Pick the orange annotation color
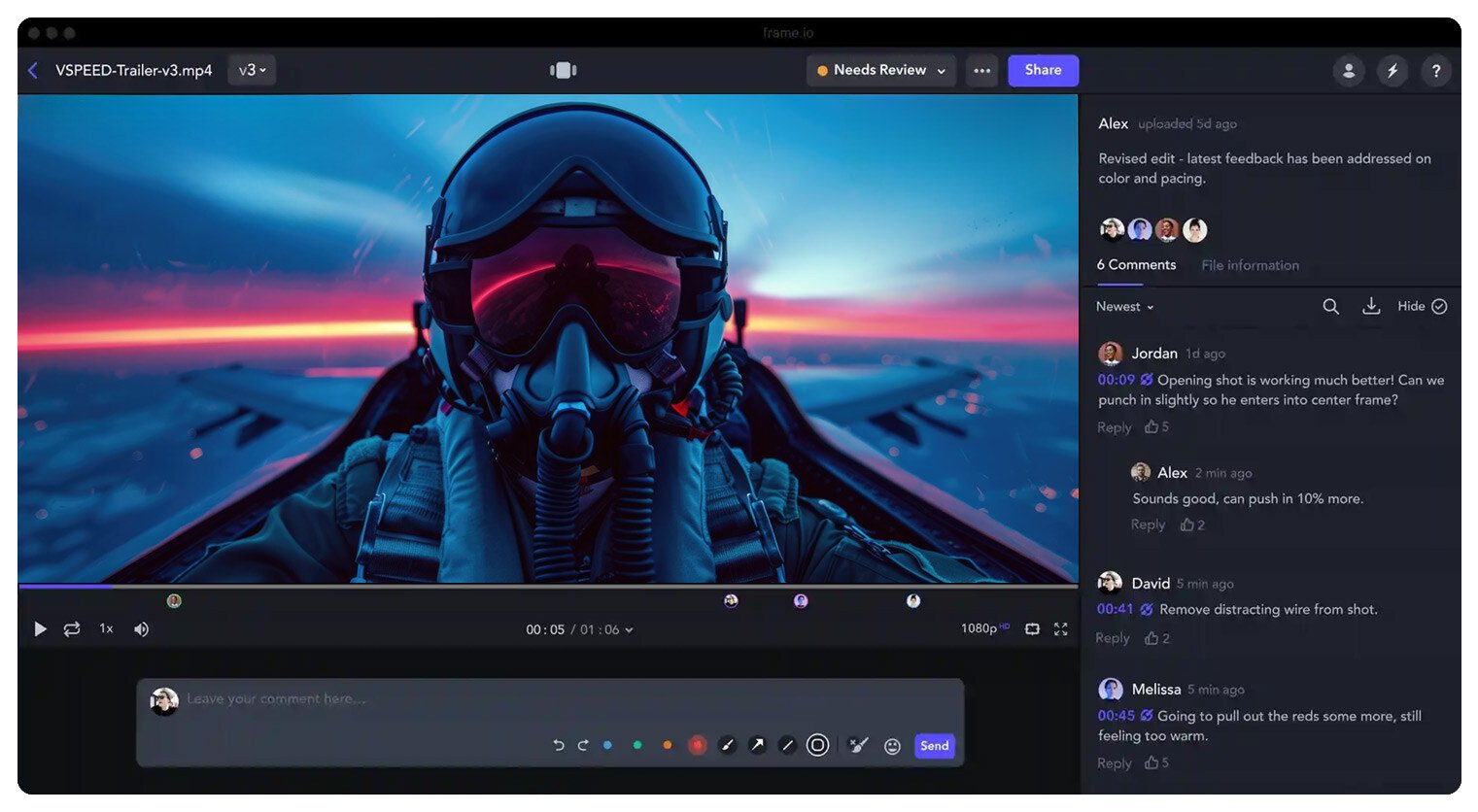 click(667, 745)
